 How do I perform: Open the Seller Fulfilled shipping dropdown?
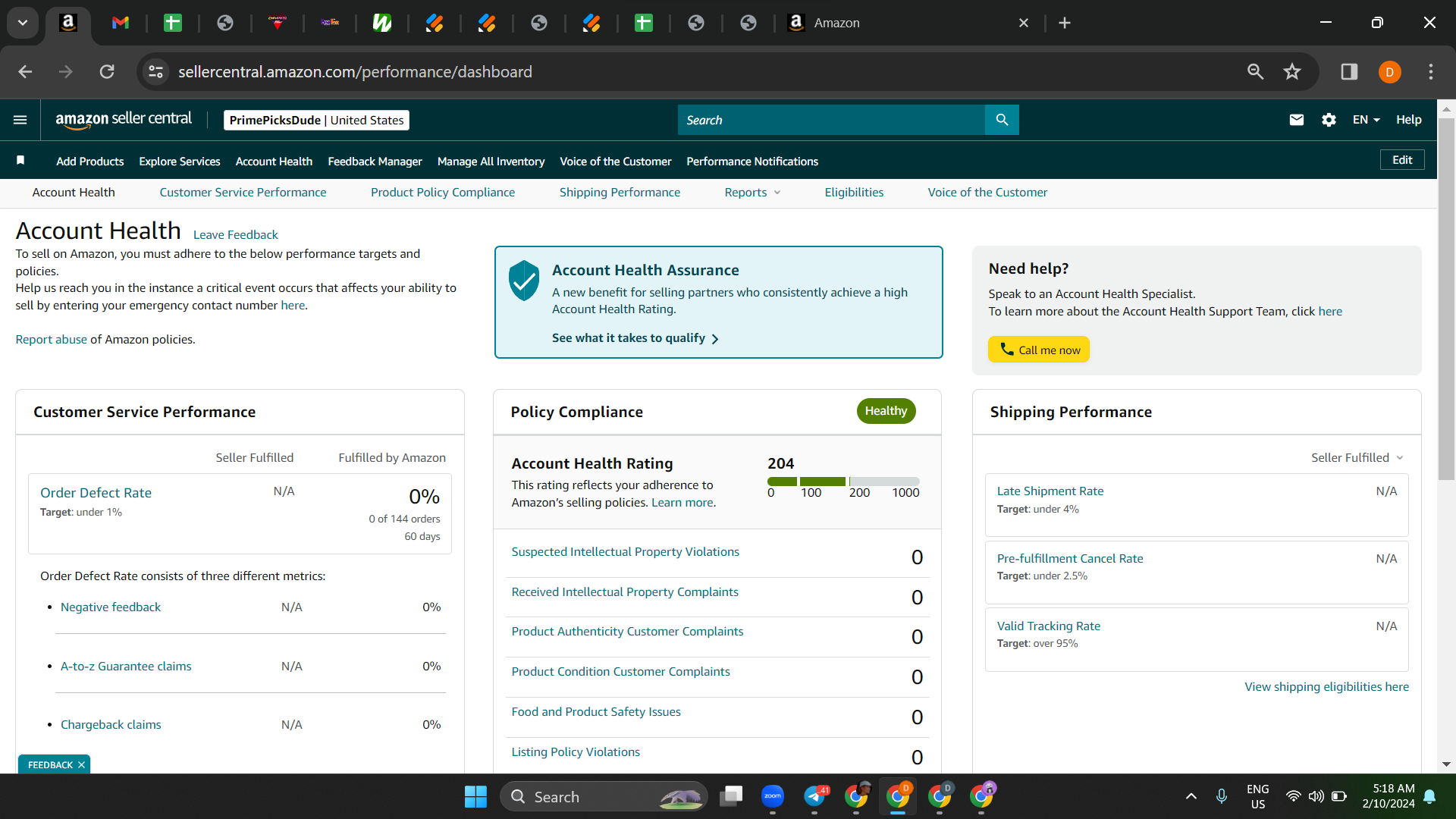pos(1357,457)
